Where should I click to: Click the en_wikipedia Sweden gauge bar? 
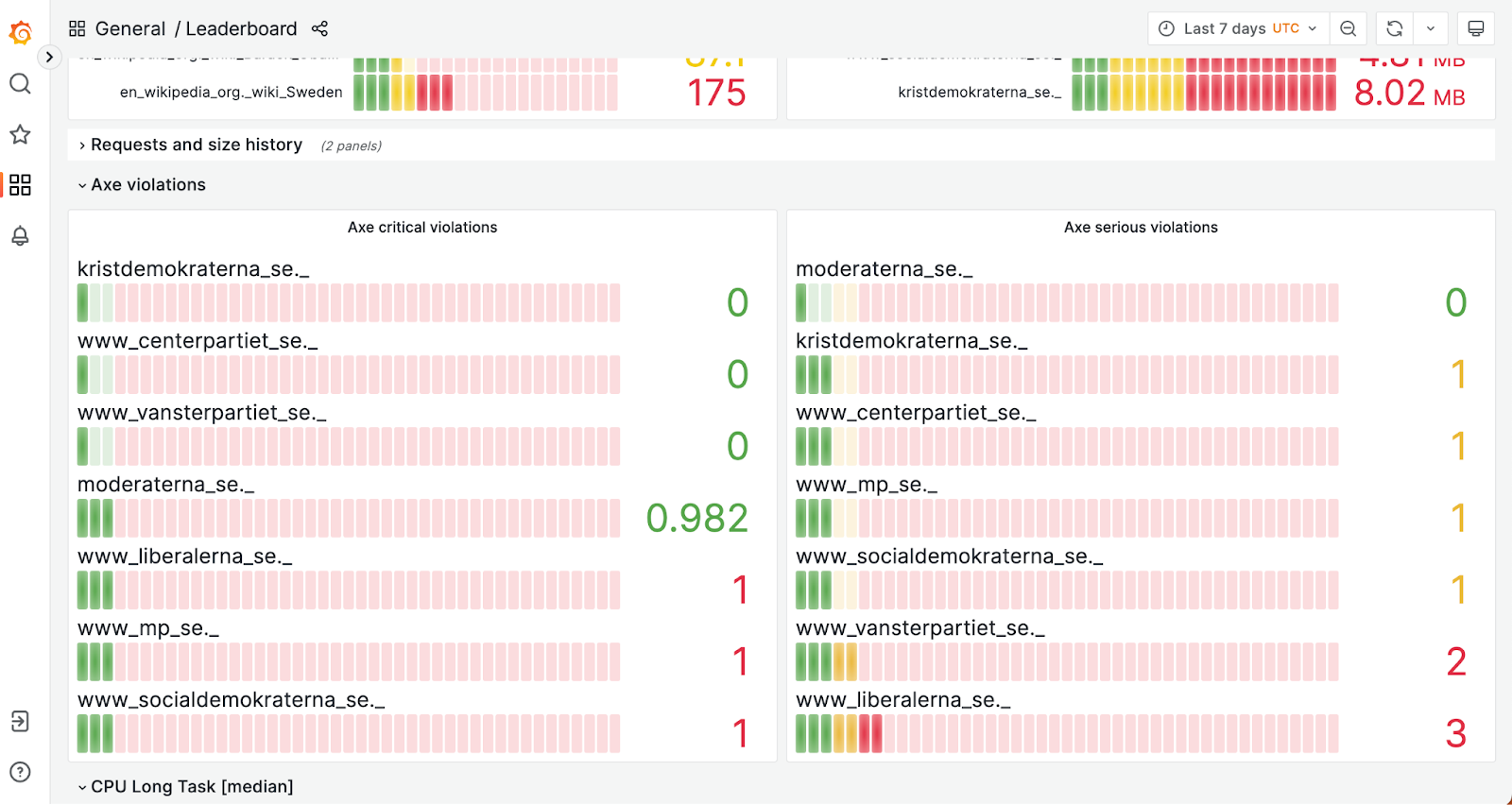486,93
